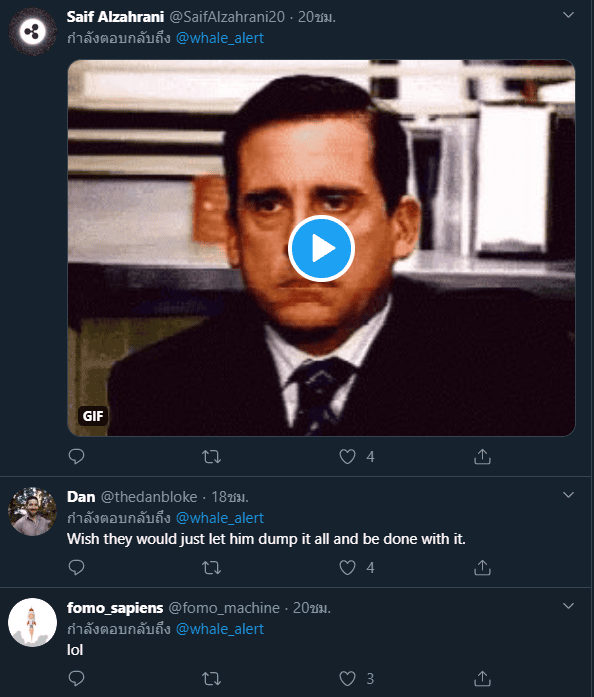
Task: Retweet Dan's tweet about dumping it all
Action: click(x=212, y=567)
